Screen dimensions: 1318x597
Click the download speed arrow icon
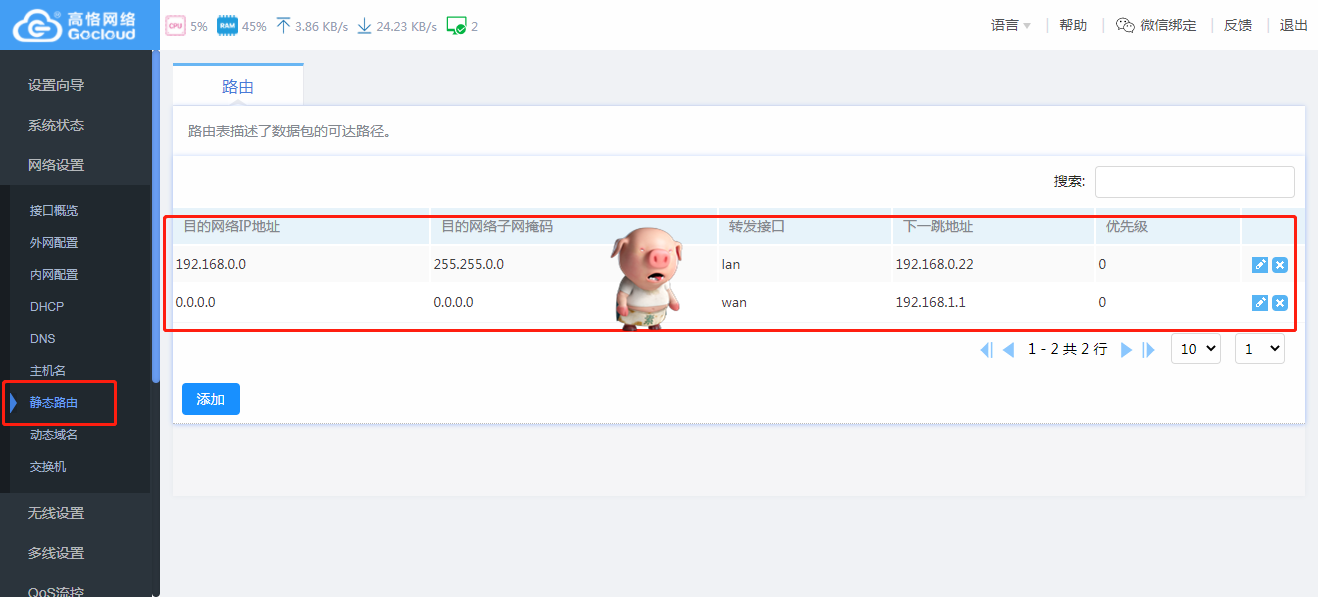tap(365, 26)
